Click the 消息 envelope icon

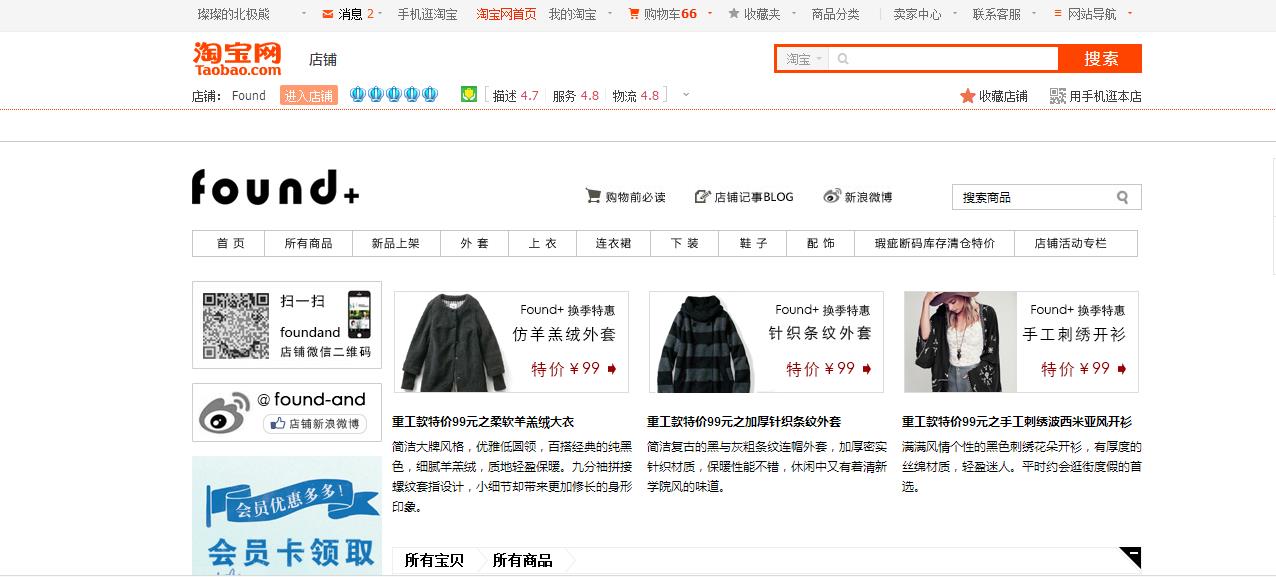click(326, 14)
